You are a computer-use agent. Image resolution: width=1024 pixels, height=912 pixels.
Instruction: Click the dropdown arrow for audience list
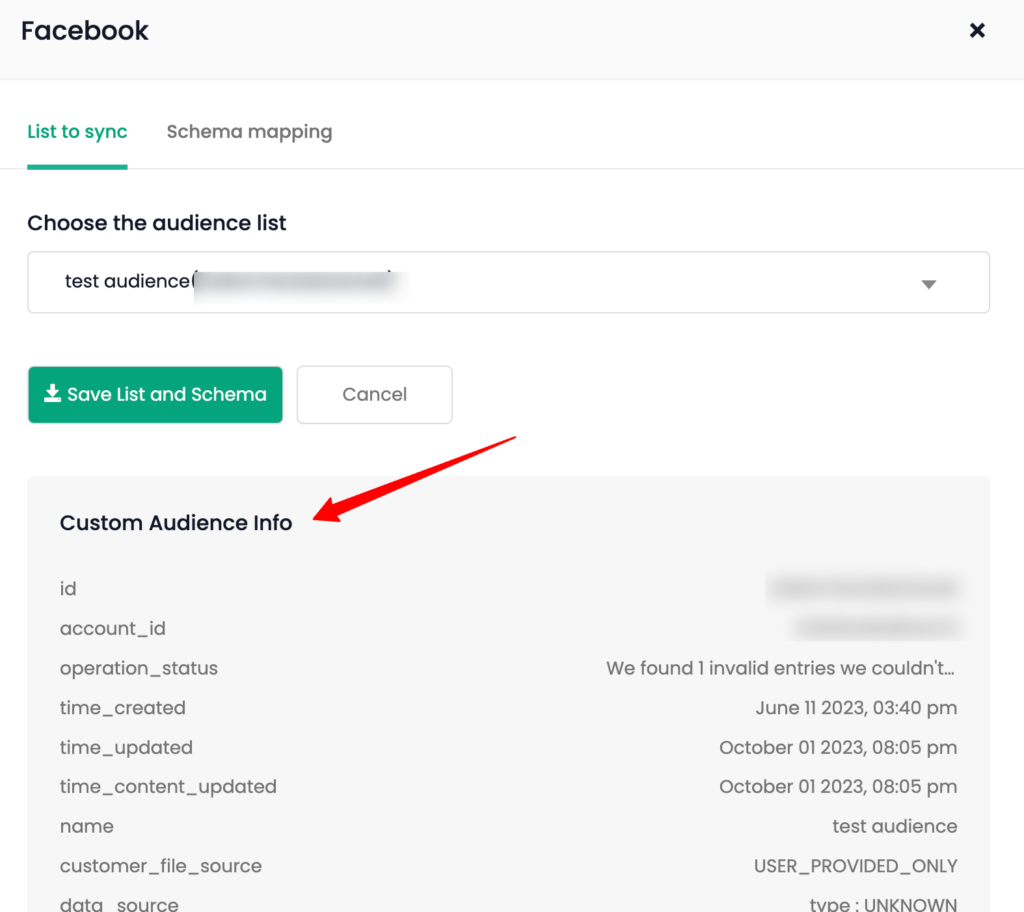pos(929,284)
